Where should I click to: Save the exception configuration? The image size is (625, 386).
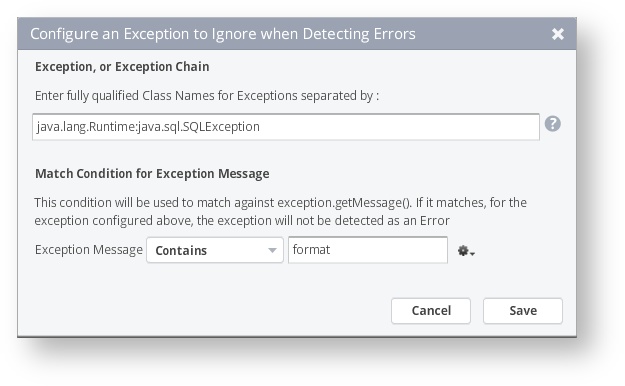[523, 311]
